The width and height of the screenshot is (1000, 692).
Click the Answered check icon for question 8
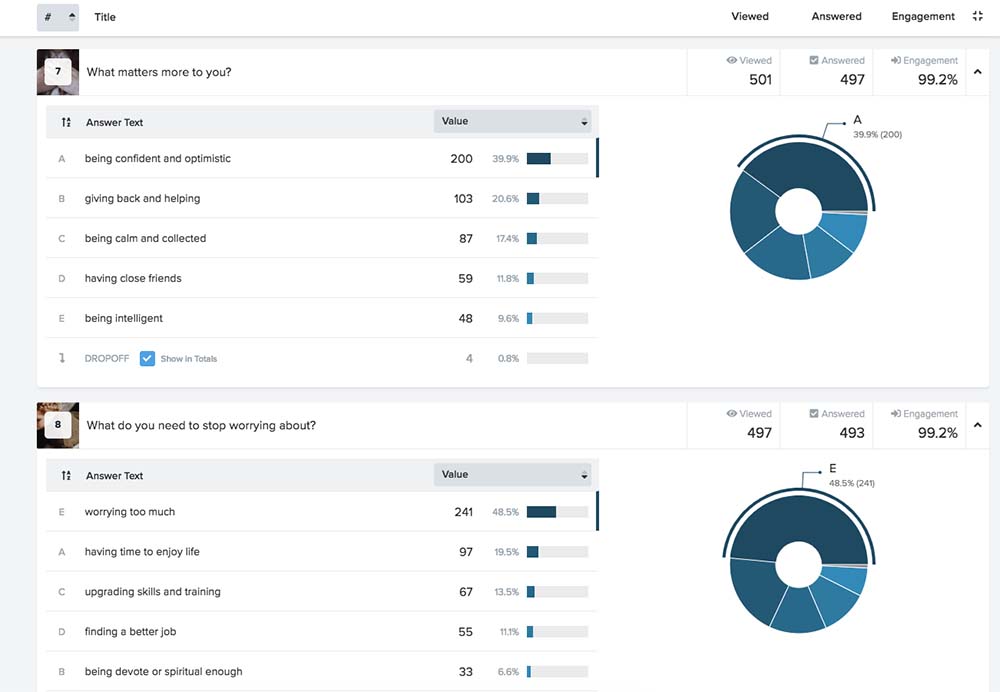(814, 413)
